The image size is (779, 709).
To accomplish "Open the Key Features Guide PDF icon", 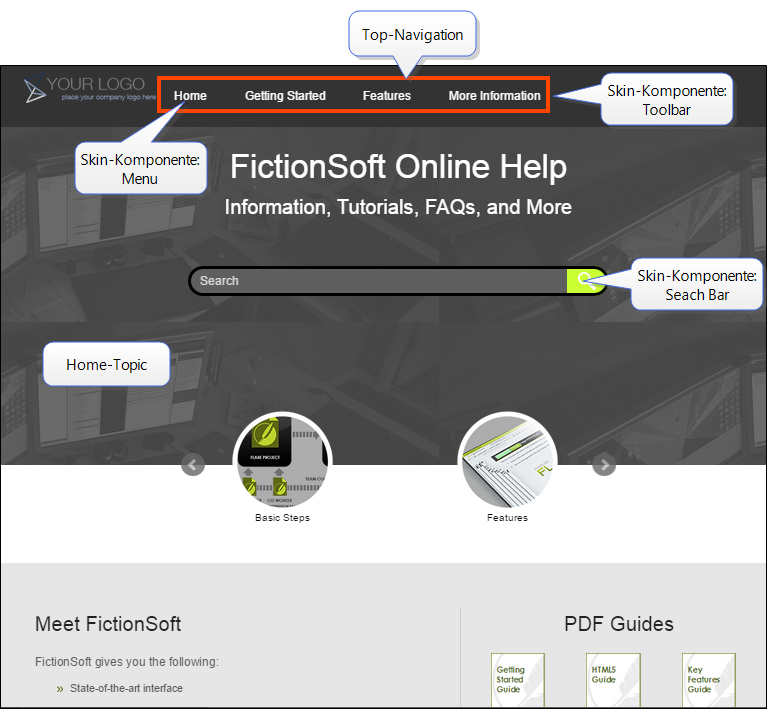I will [708, 680].
